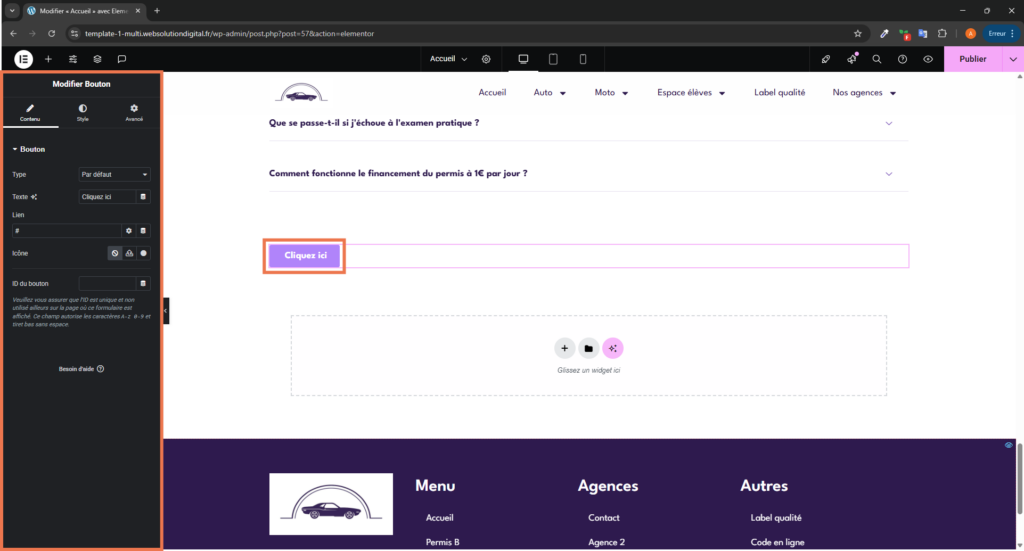Open the site settings sliders icon

(x=73, y=59)
